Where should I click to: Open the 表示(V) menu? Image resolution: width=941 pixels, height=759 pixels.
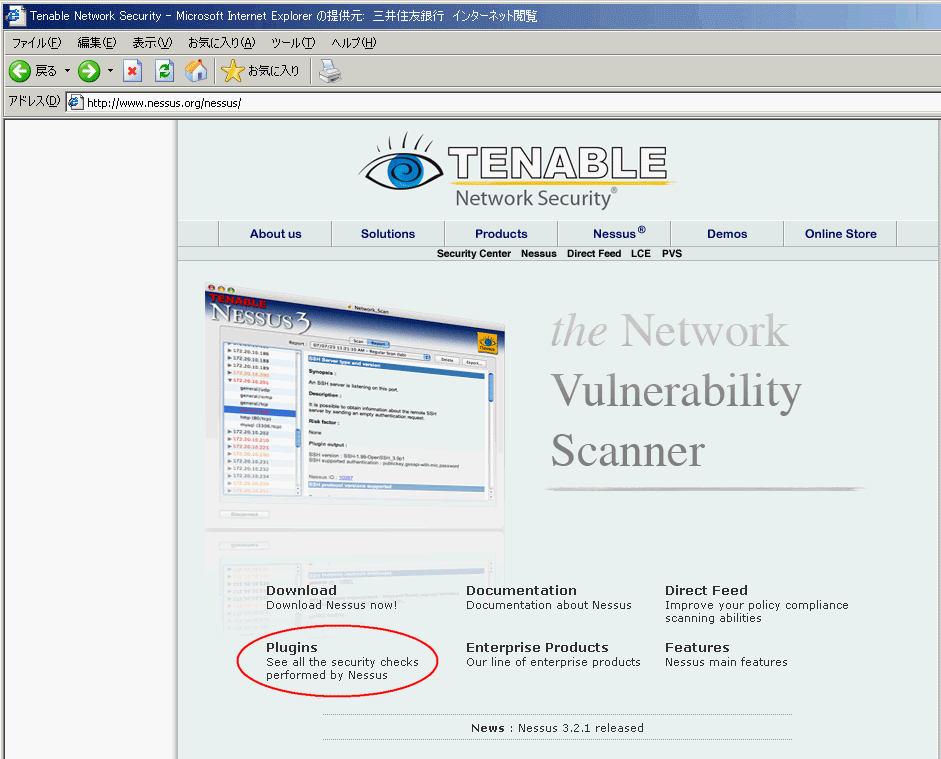pos(152,43)
